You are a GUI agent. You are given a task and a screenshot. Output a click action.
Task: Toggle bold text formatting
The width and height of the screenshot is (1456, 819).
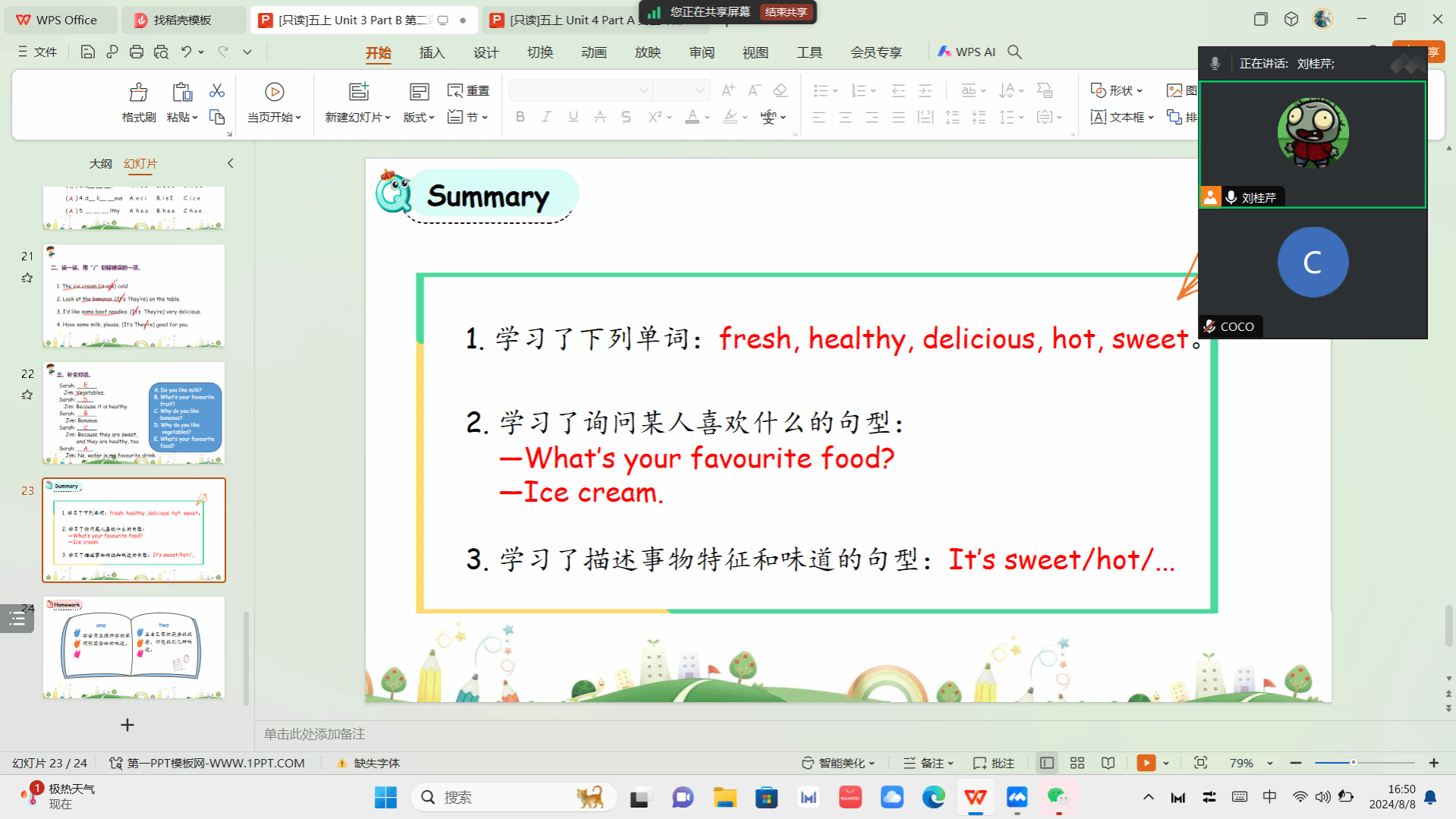click(520, 117)
